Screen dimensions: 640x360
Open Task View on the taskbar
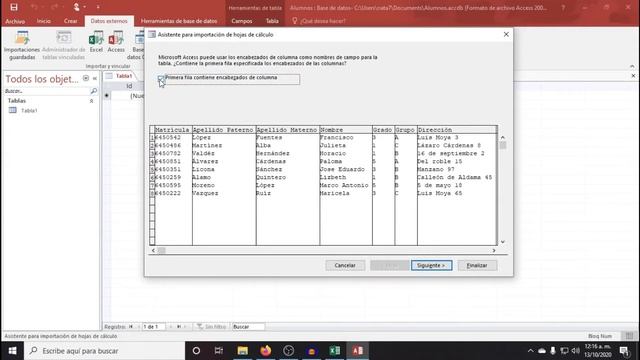(219, 351)
